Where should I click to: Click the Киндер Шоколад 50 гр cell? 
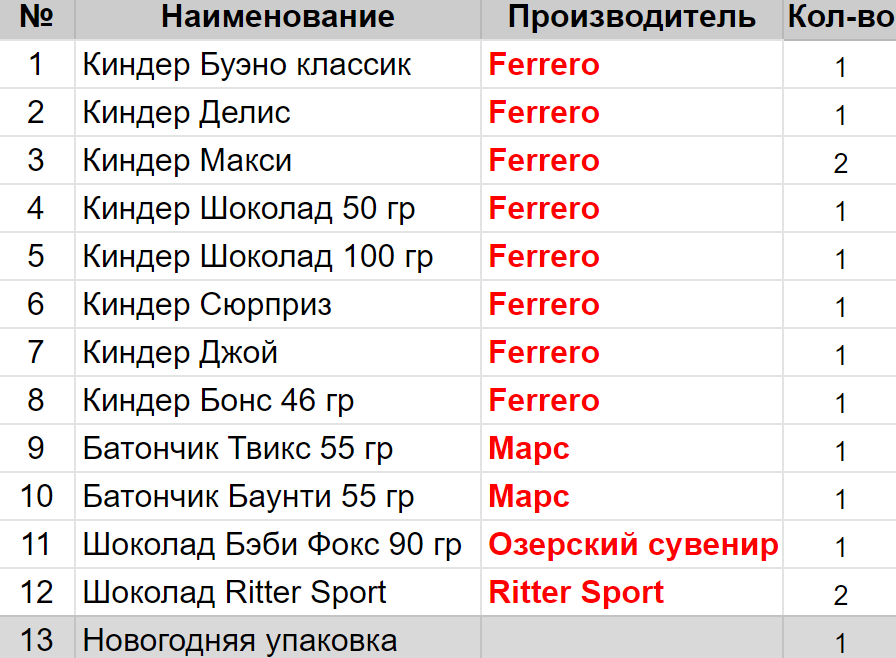click(248, 209)
